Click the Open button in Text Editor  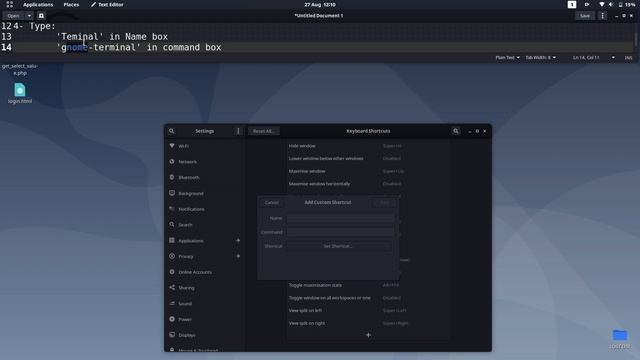(x=13, y=16)
